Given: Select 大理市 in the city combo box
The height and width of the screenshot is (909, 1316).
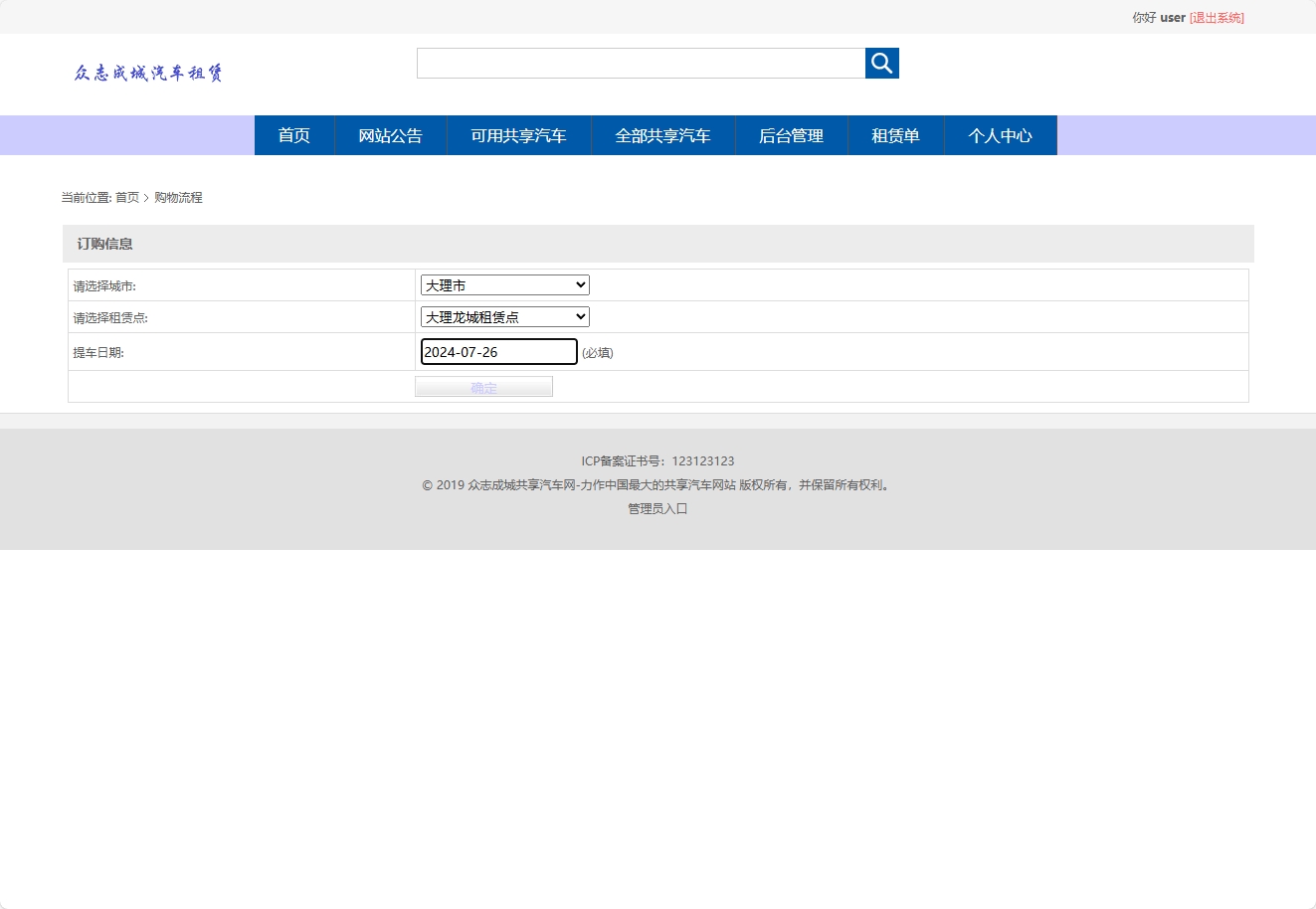Looking at the screenshot, I should [502, 284].
